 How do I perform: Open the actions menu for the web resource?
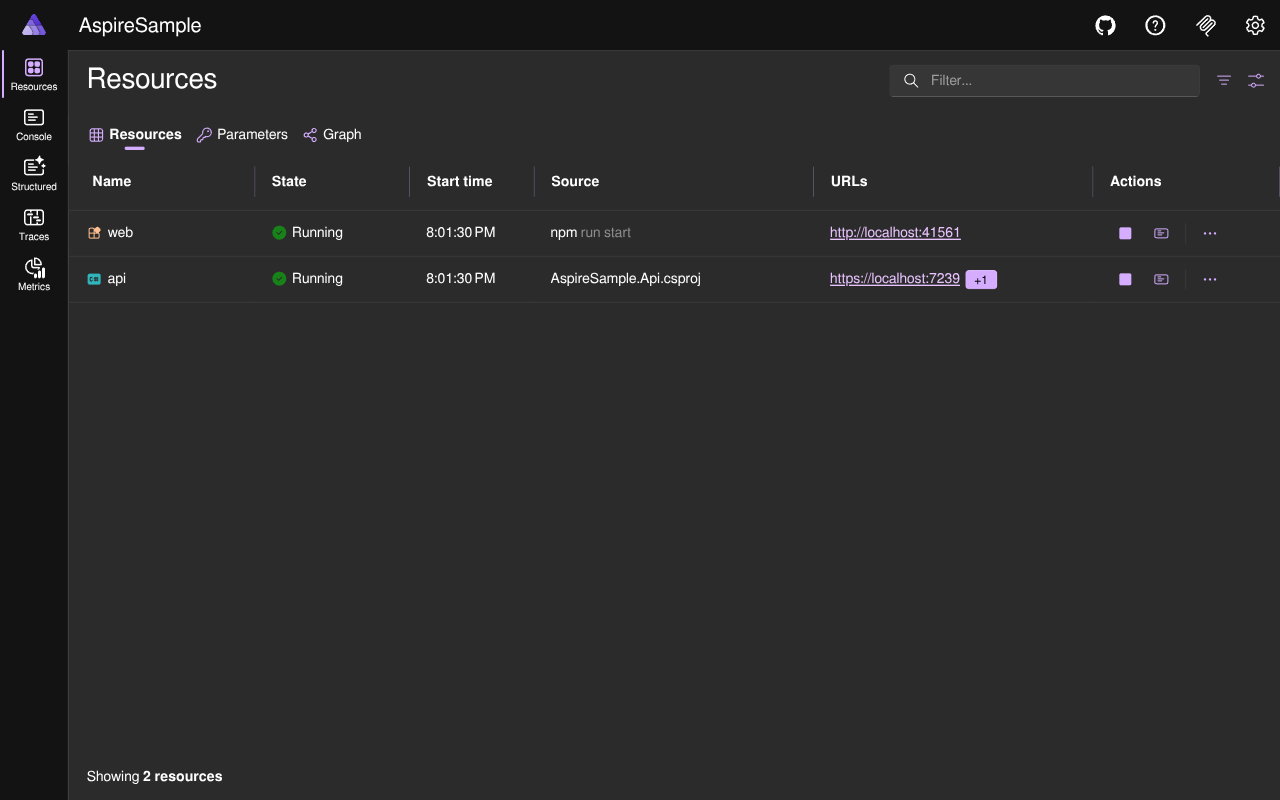[1210, 233]
